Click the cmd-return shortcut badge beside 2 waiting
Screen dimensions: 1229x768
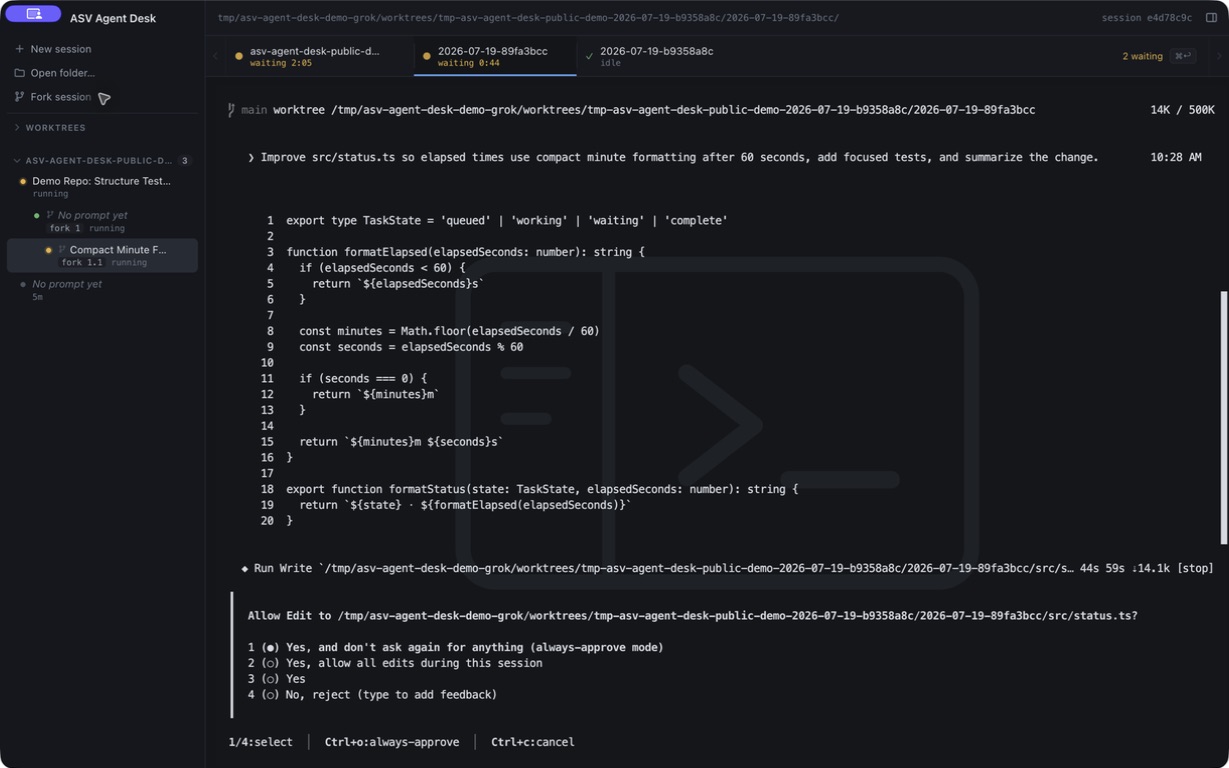[1183, 56]
